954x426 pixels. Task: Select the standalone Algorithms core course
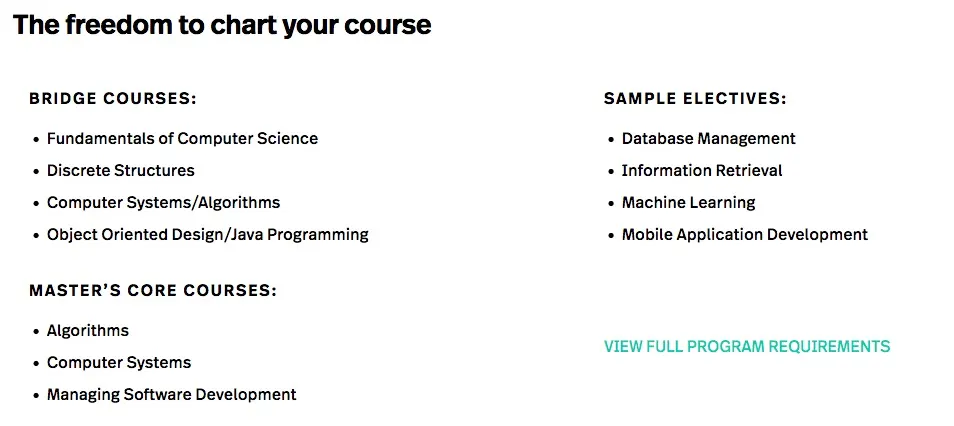[x=88, y=331]
